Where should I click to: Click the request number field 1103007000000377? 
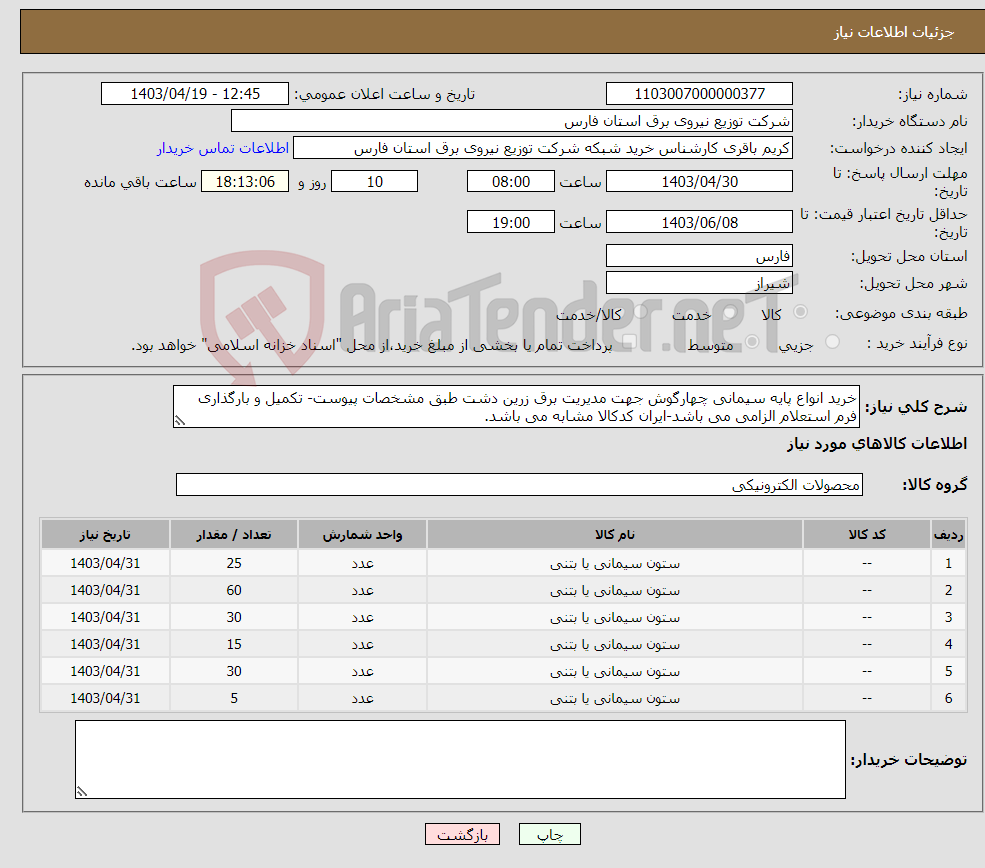(699, 94)
